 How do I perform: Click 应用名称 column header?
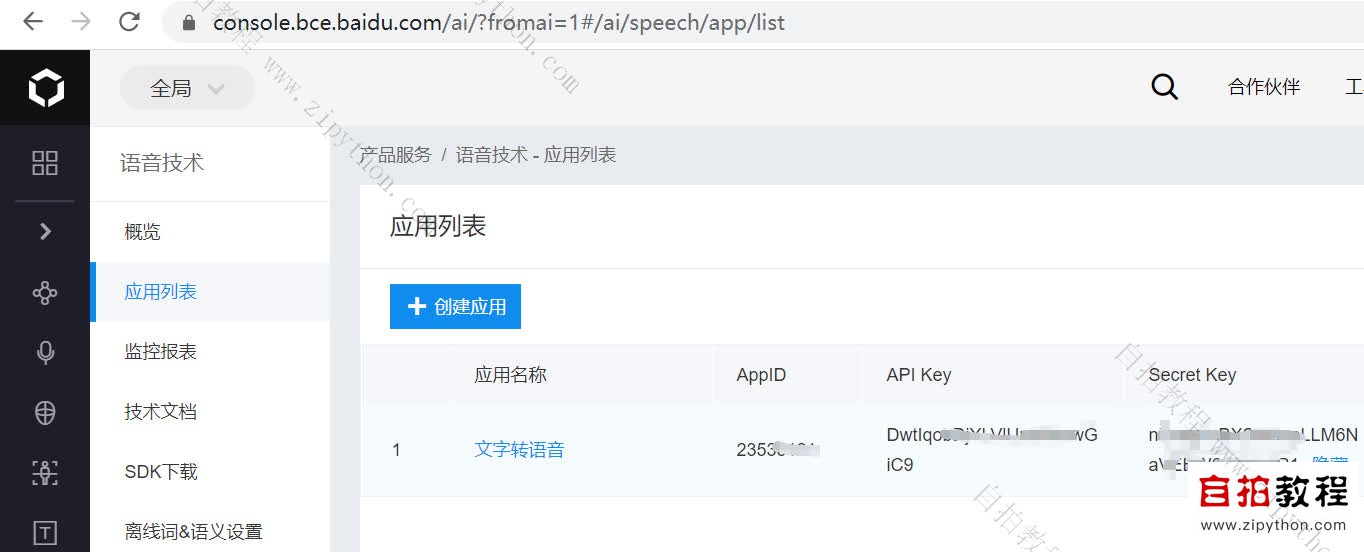[x=510, y=375]
